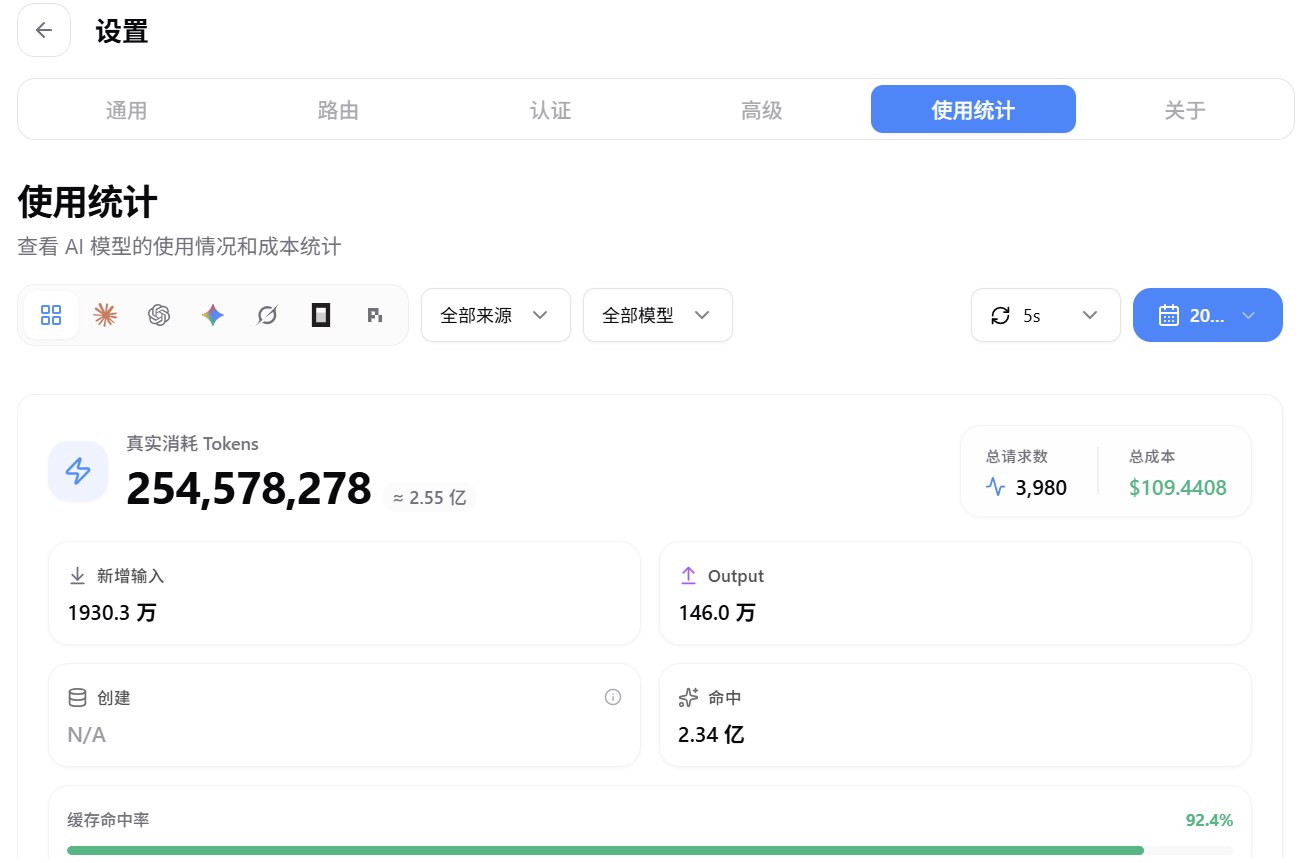Switch to the 认证 tab
Viewport: 1316px width, 863px height.
[x=550, y=110]
